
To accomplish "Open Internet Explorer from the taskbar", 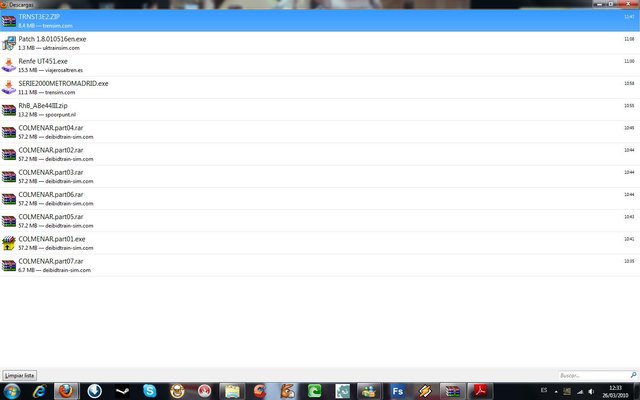I will point(40,391).
